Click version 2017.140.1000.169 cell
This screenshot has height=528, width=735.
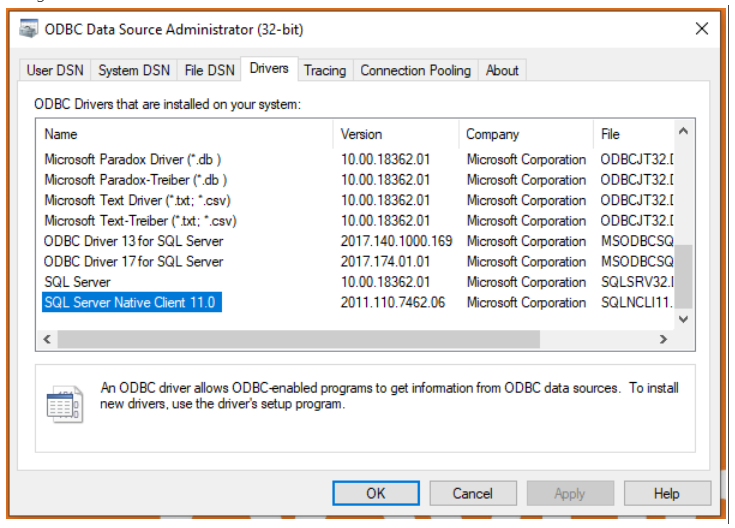[397, 241]
